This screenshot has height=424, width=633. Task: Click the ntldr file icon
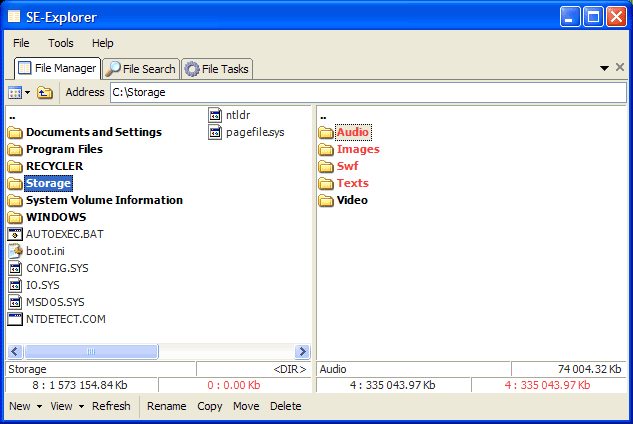[x=215, y=115]
